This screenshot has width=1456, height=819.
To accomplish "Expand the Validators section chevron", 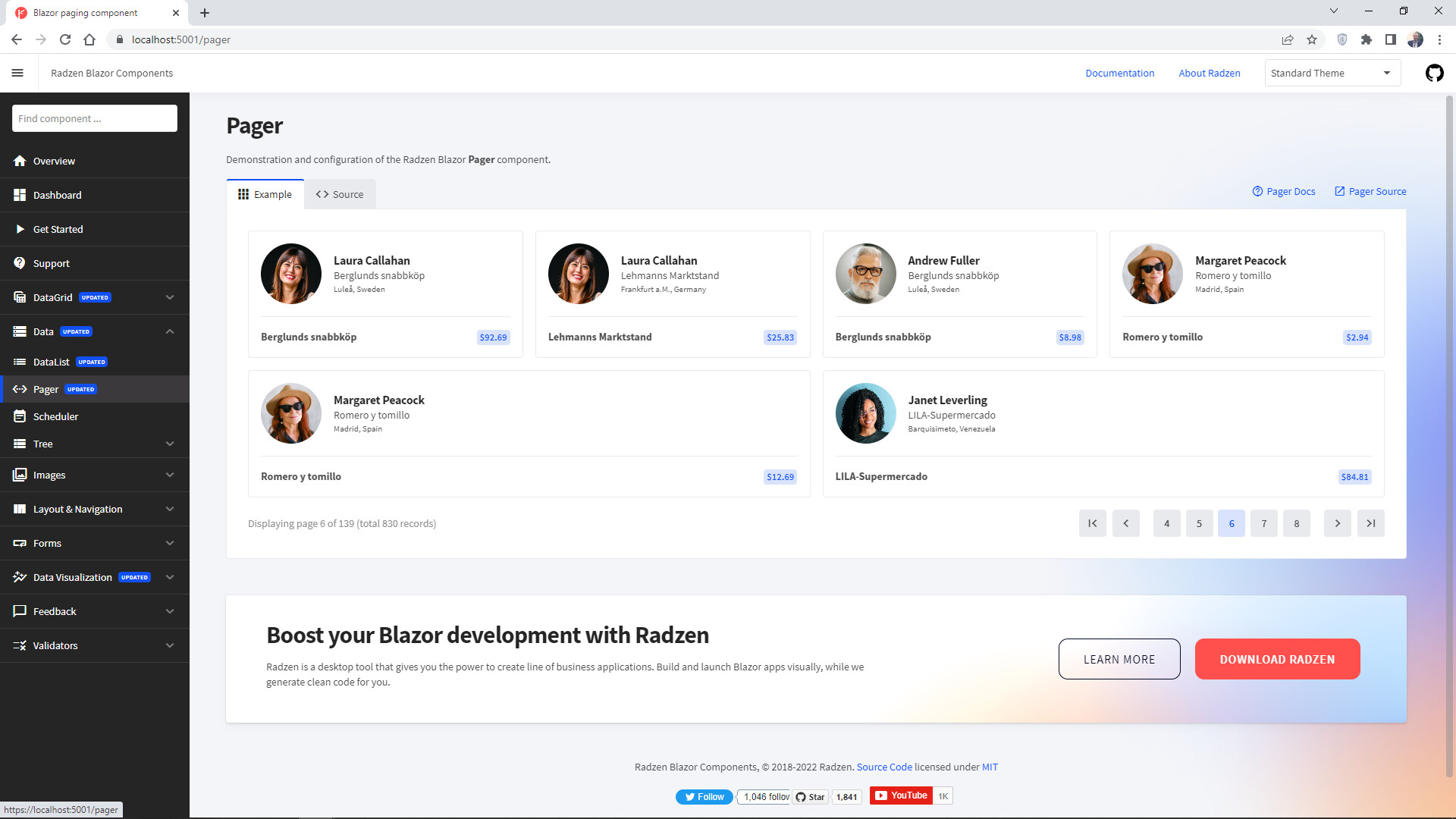I will coord(170,645).
